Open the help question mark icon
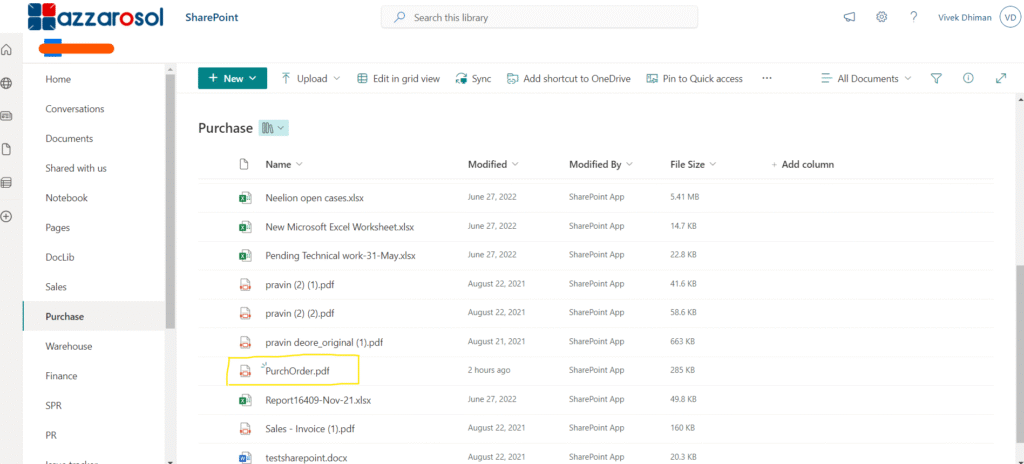Screen dimensions: 1024x464 [914, 17]
